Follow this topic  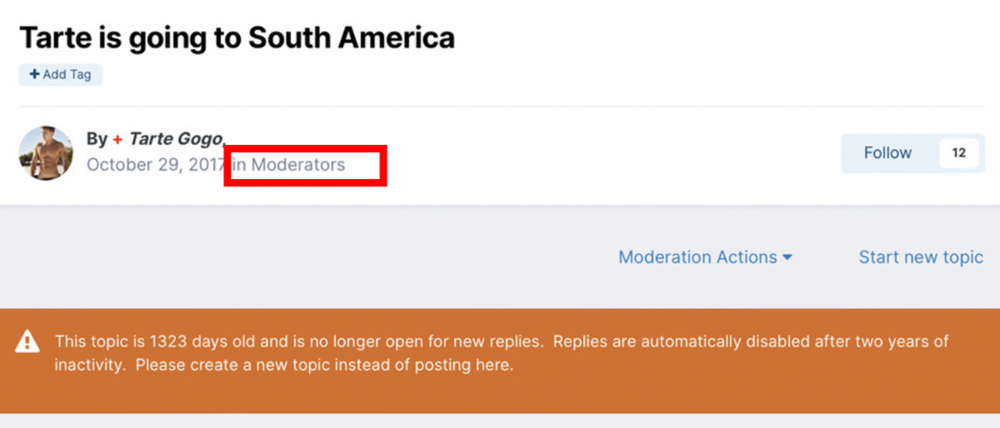888,153
